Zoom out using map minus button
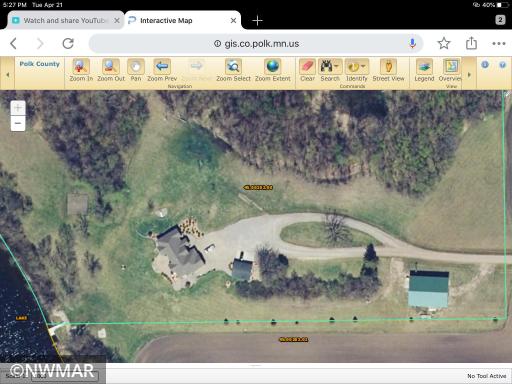512x384 pixels. point(18,123)
